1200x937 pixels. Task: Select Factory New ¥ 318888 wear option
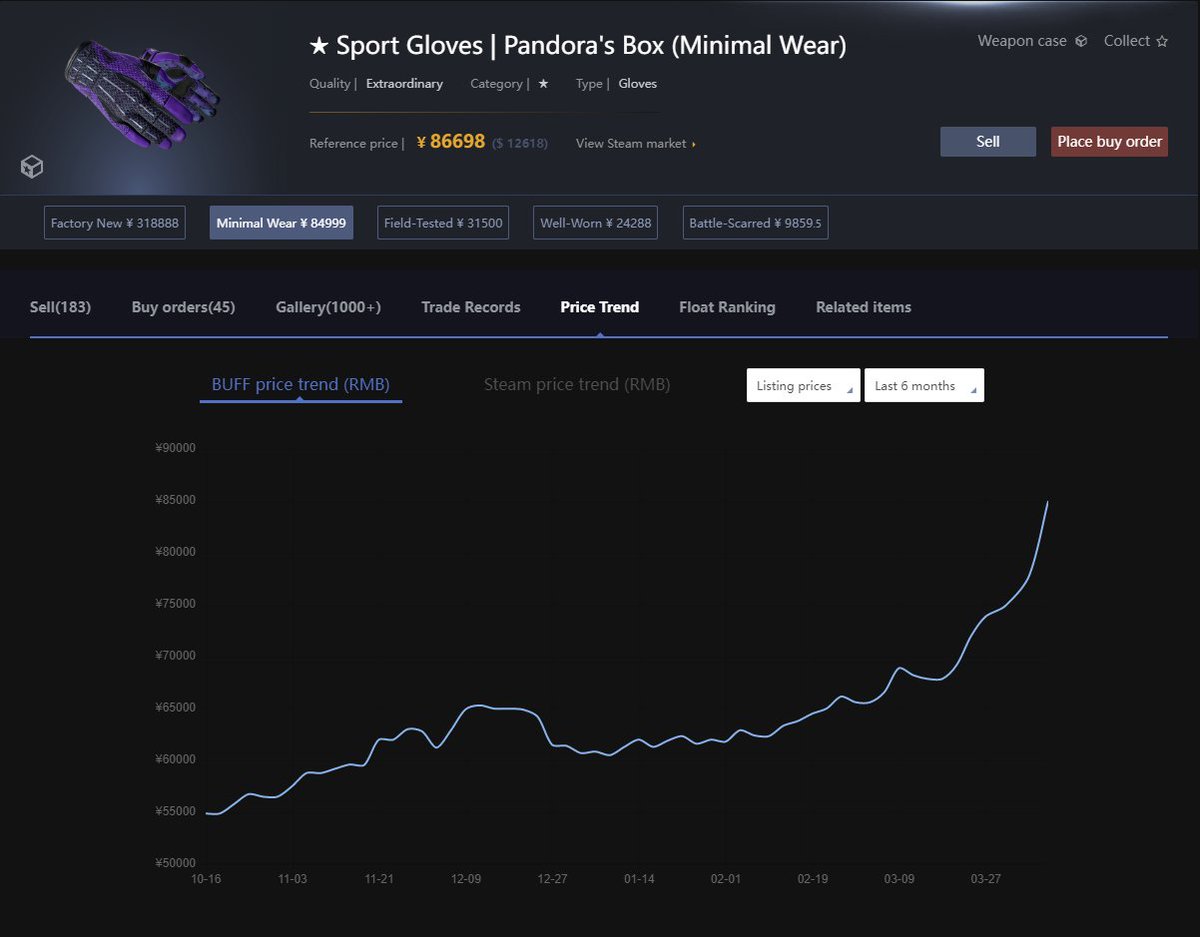[x=115, y=223]
